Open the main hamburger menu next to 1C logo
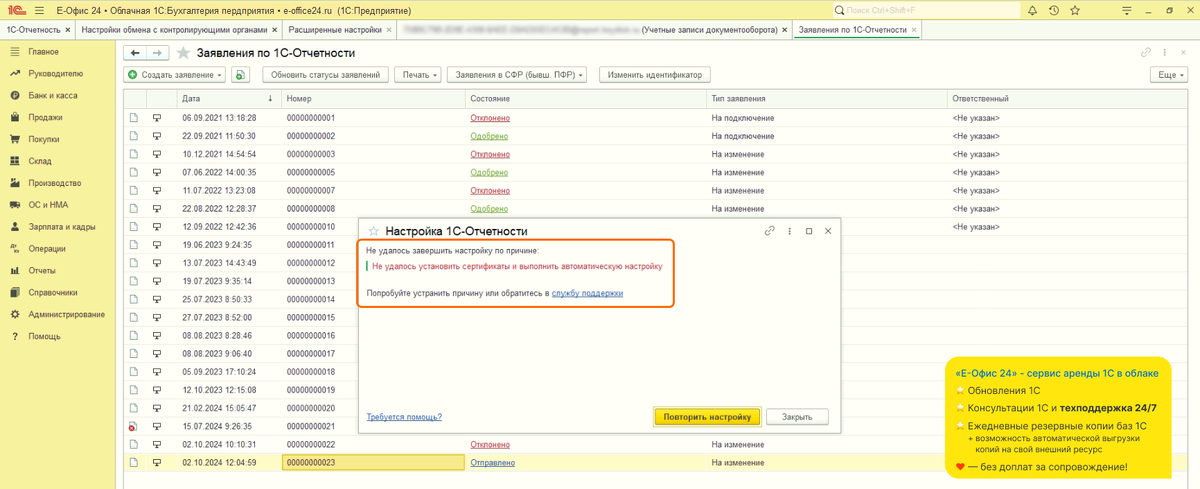The height and width of the screenshot is (489, 1200). [39, 10]
